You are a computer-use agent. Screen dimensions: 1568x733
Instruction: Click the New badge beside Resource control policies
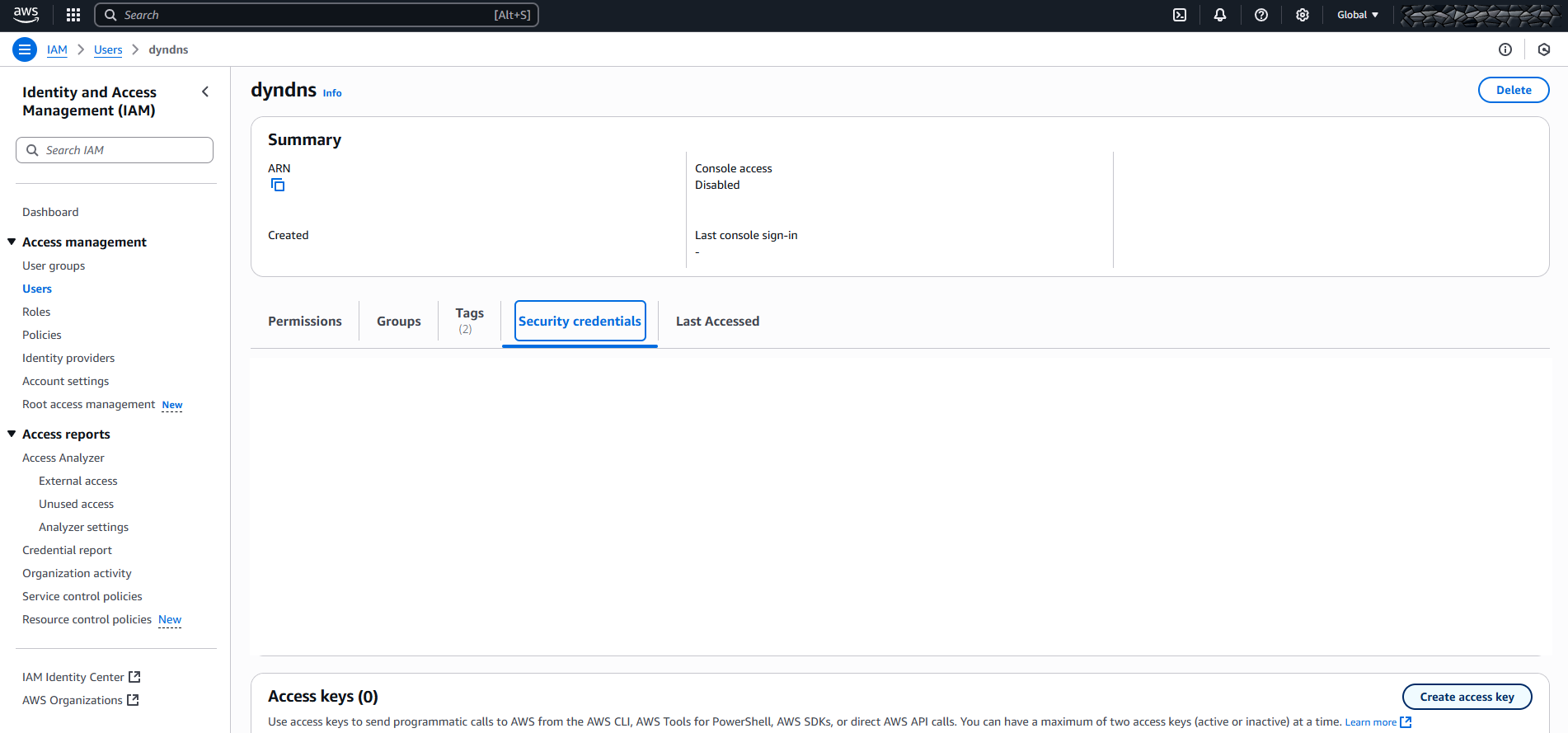point(170,620)
